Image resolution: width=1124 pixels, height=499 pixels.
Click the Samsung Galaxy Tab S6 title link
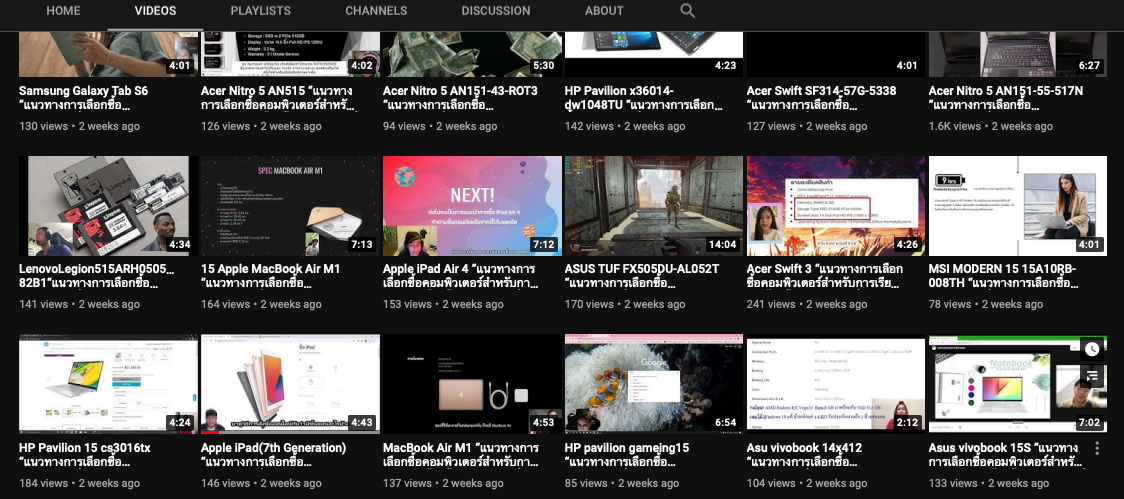(x=84, y=91)
